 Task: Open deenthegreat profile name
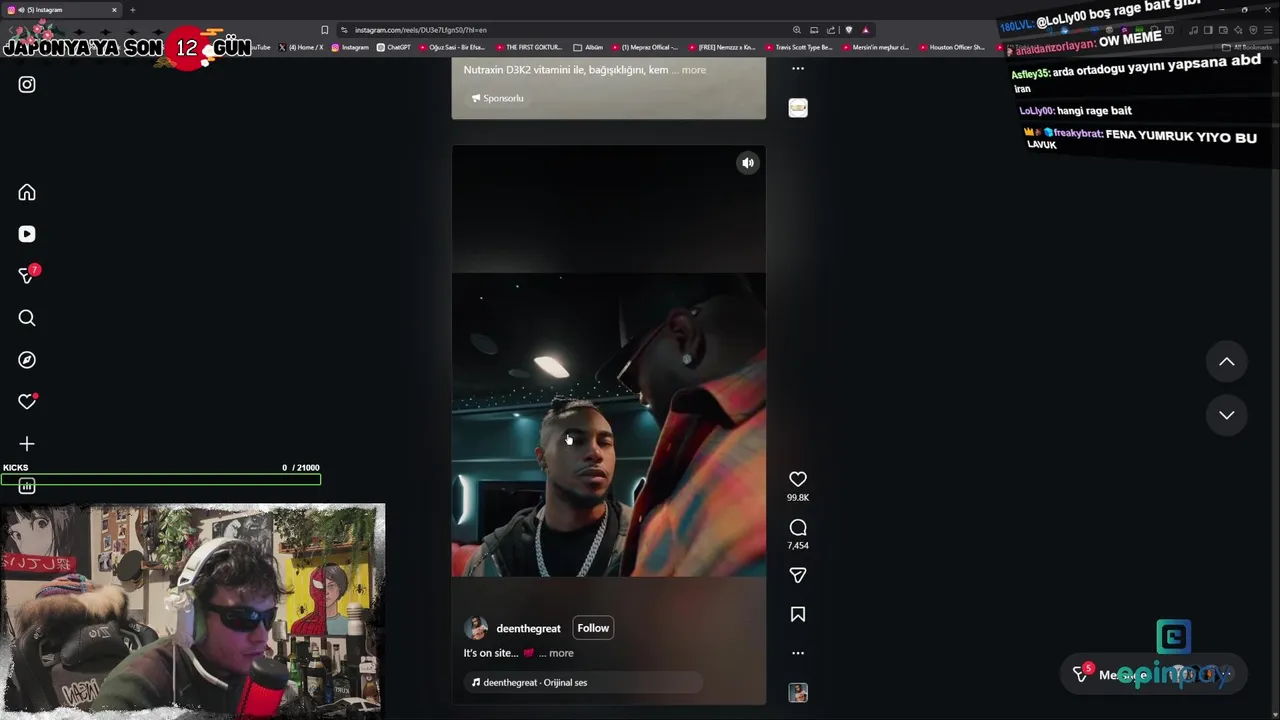coord(528,629)
